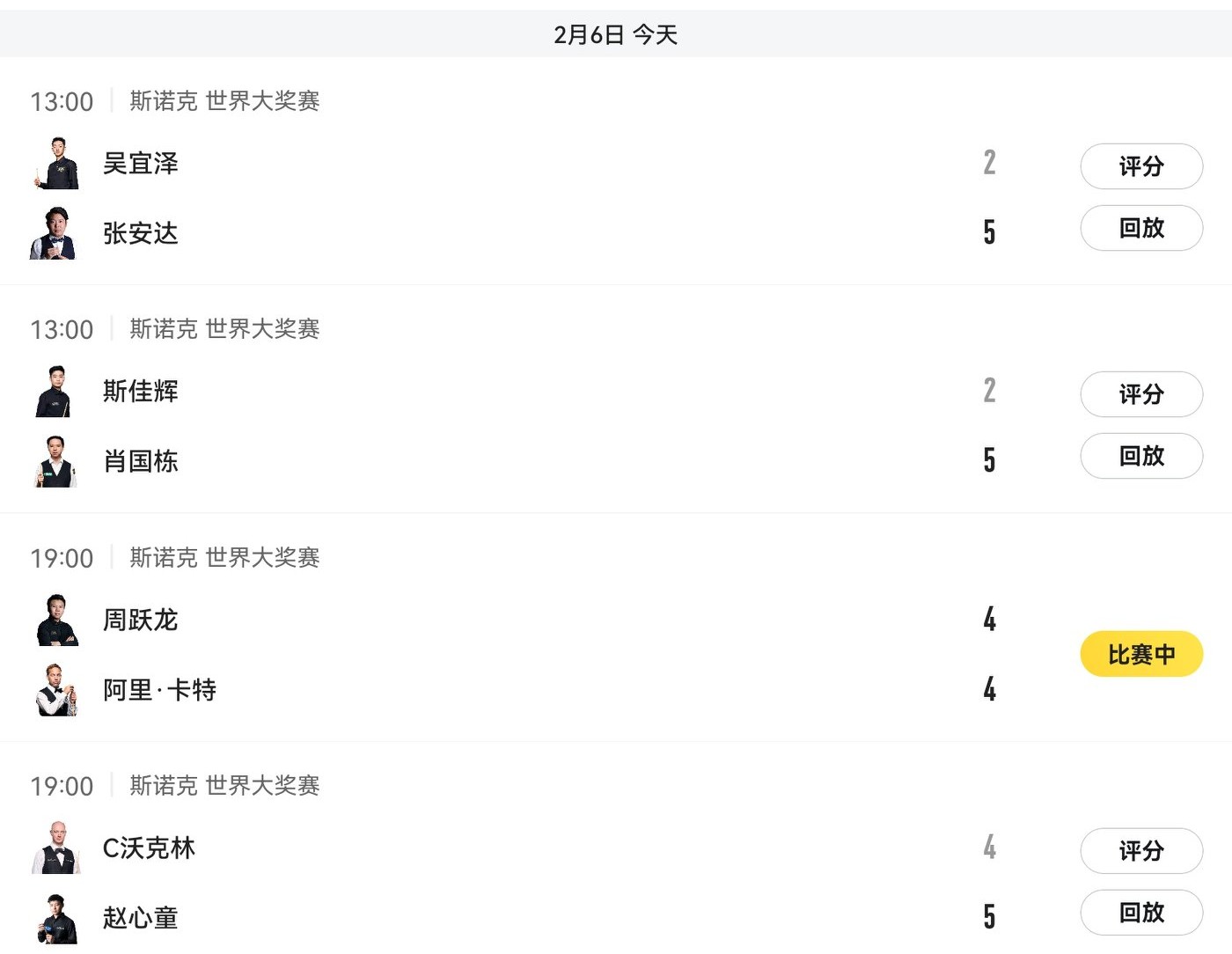Click Ali Carter's player avatar (阿里·卡特)
This screenshot has width=1232, height=954.
click(x=56, y=690)
